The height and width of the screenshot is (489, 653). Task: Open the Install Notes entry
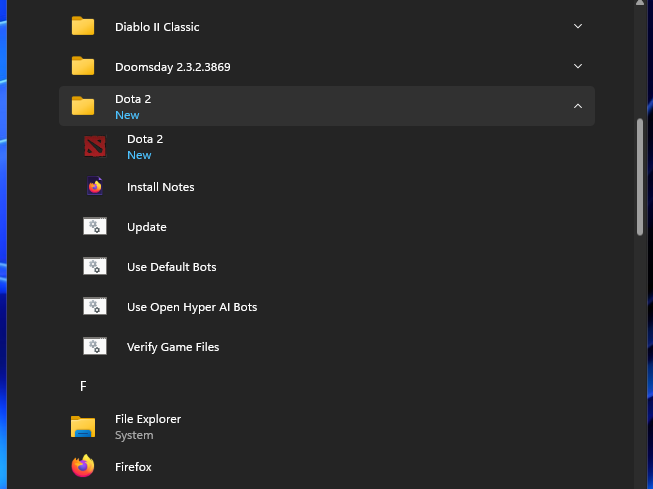(161, 187)
